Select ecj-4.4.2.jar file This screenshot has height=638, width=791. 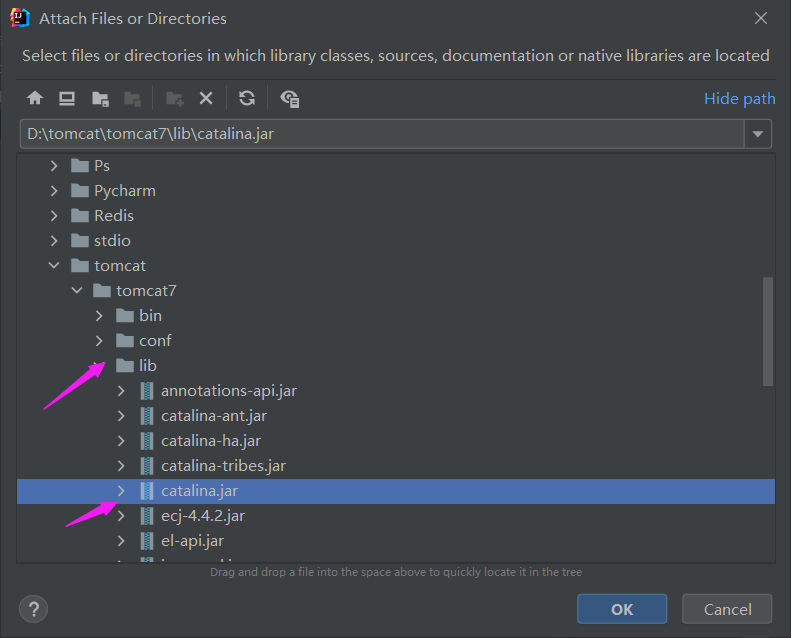point(203,516)
